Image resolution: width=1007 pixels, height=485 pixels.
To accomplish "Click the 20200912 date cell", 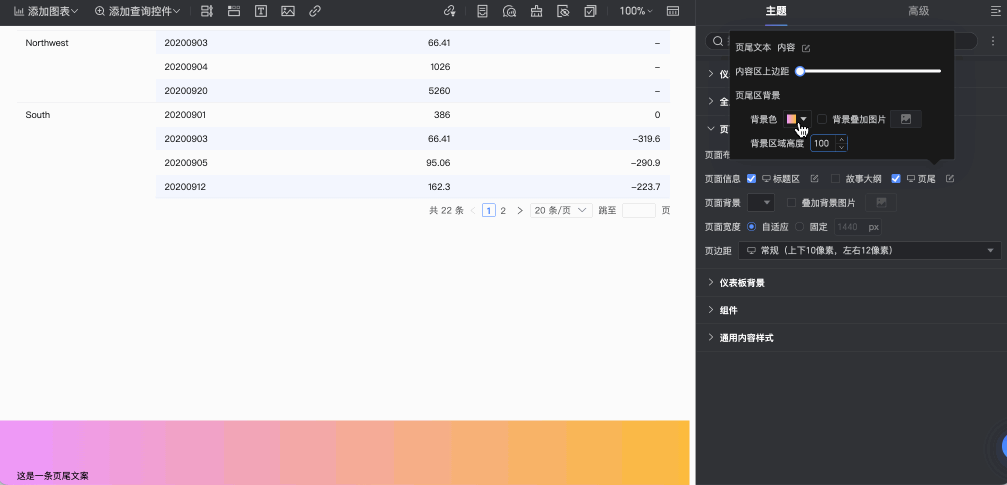I will (x=186, y=187).
